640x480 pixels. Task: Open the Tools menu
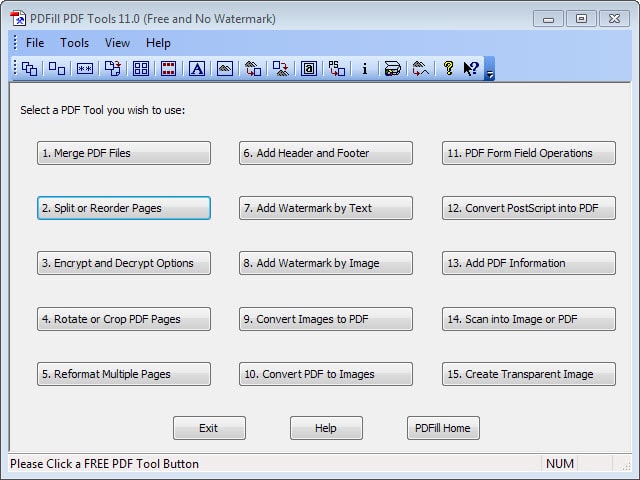(74, 43)
